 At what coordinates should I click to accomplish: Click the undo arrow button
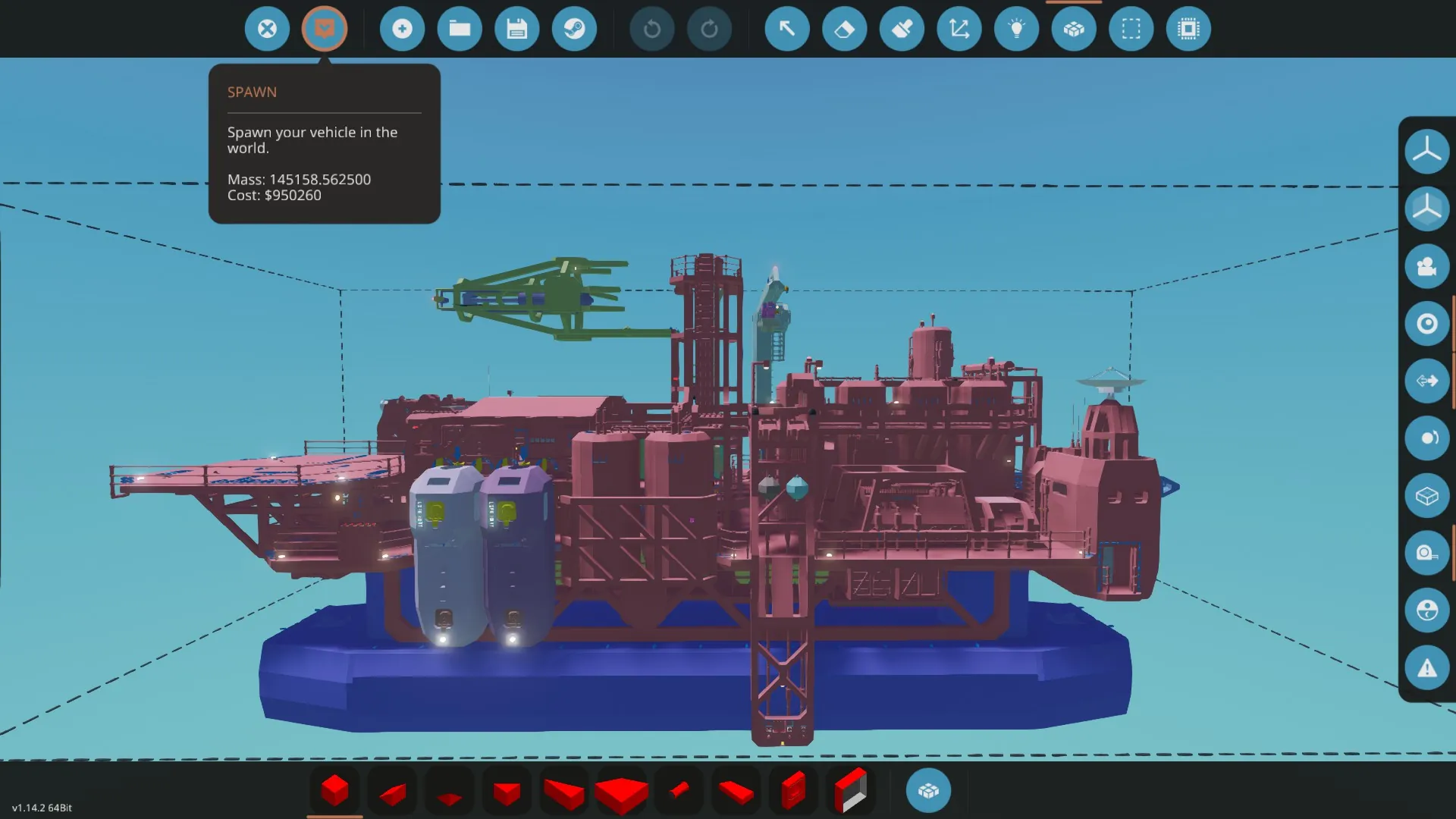coord(651,29)
